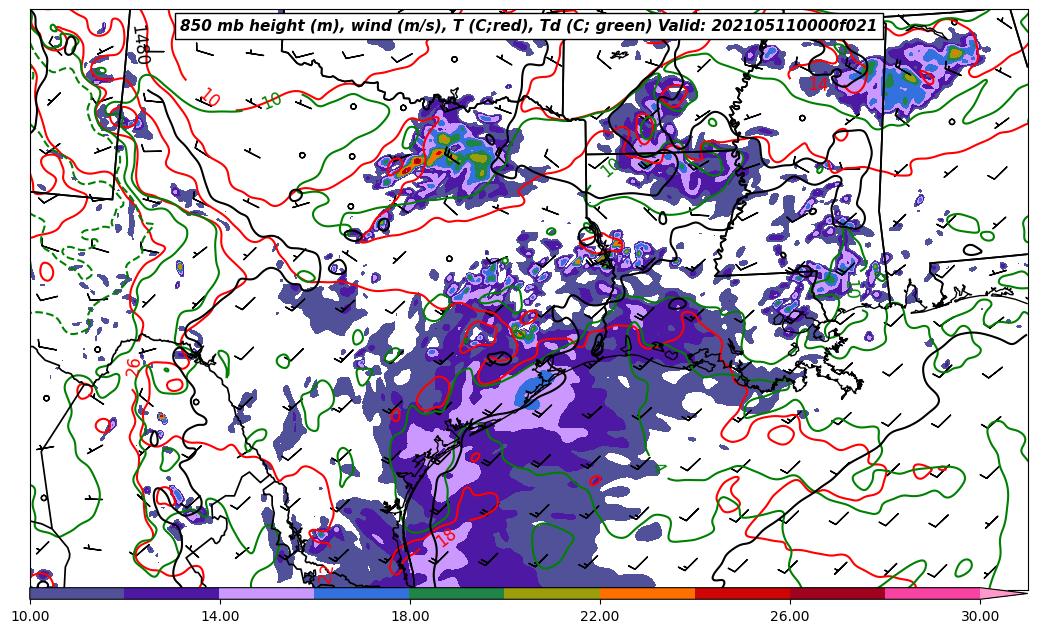Select the dark crimson 26–28 colorbar segment
Screen dimensions: 1037x633
point(837,593)
